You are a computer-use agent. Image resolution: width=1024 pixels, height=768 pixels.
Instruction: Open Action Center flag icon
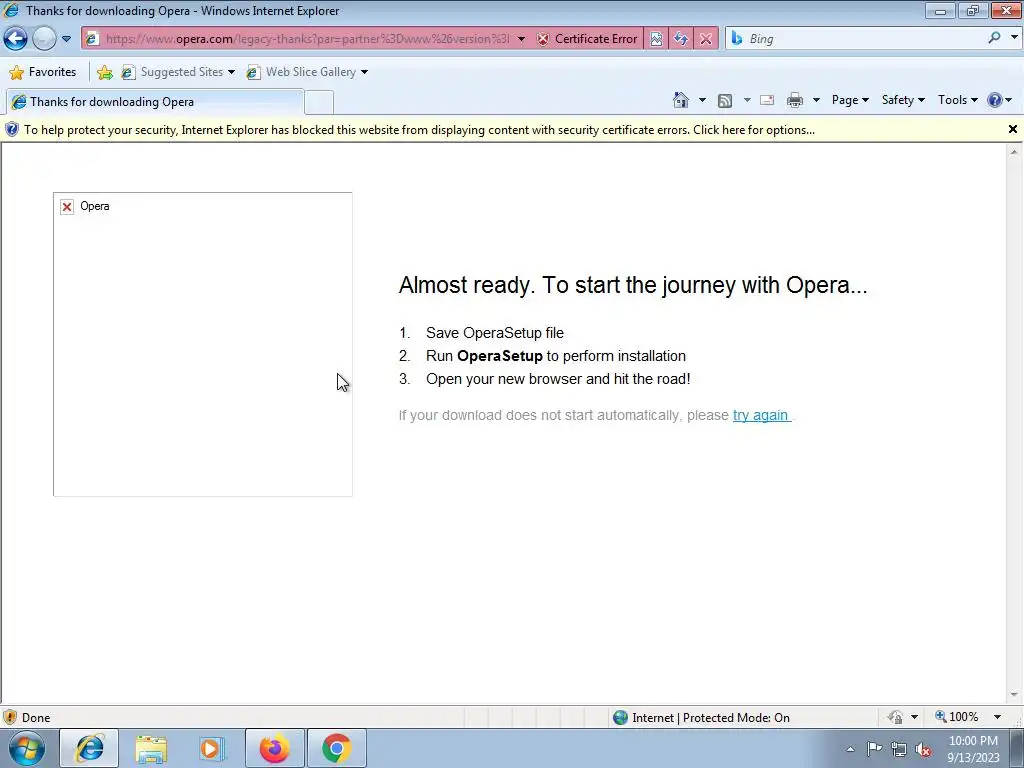pos(874,749)
